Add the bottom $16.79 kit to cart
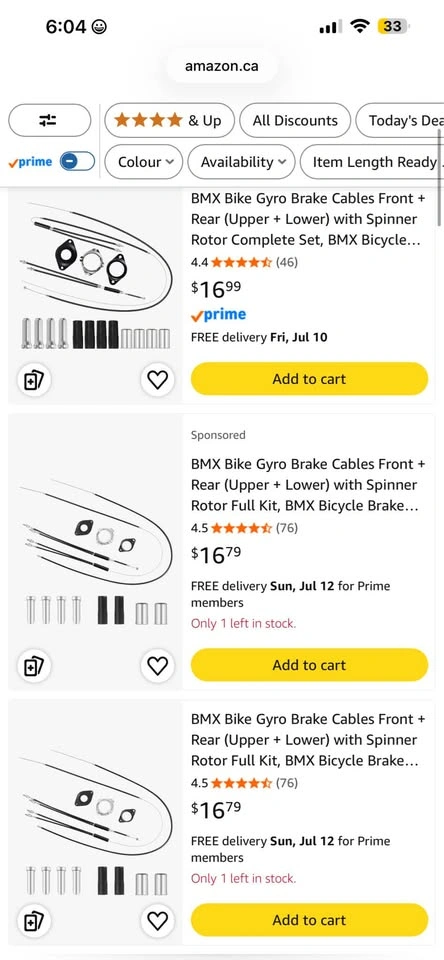This screenshot has width=444, height=960. [309, 919]
